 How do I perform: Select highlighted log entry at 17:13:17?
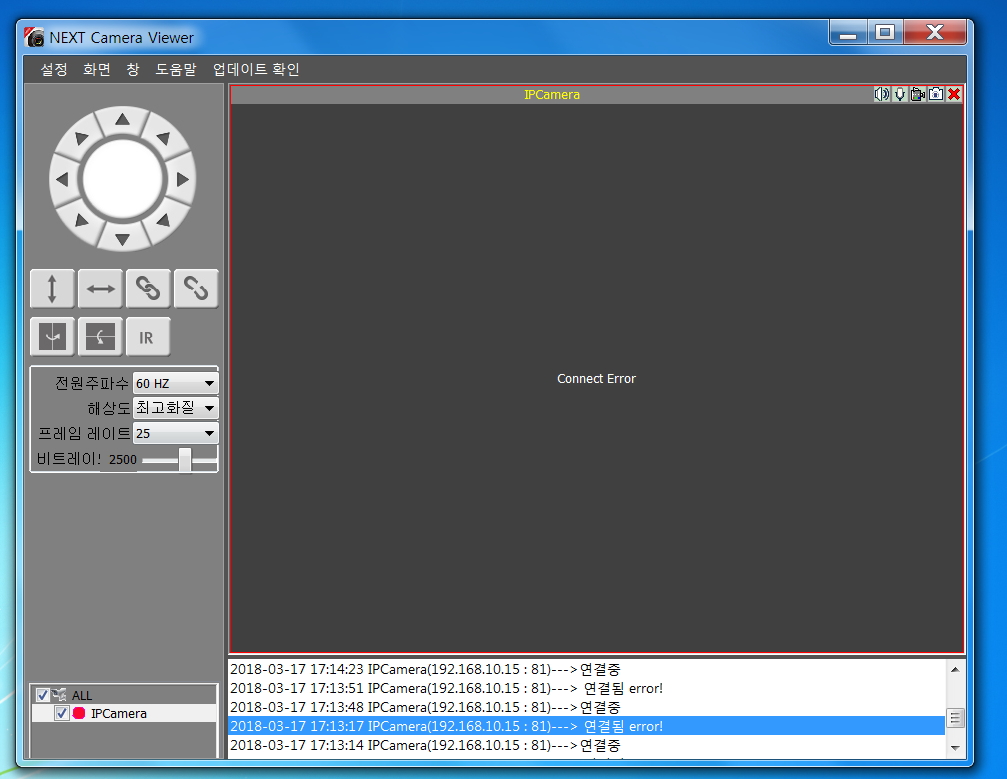coord(587,726)
